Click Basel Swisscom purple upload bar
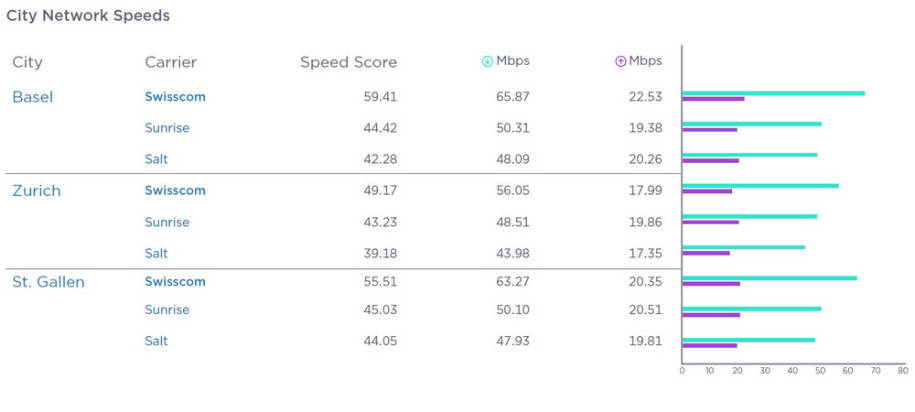Image resolution: width=915 pixels, height=412 pixels. (x=714, y=99)
